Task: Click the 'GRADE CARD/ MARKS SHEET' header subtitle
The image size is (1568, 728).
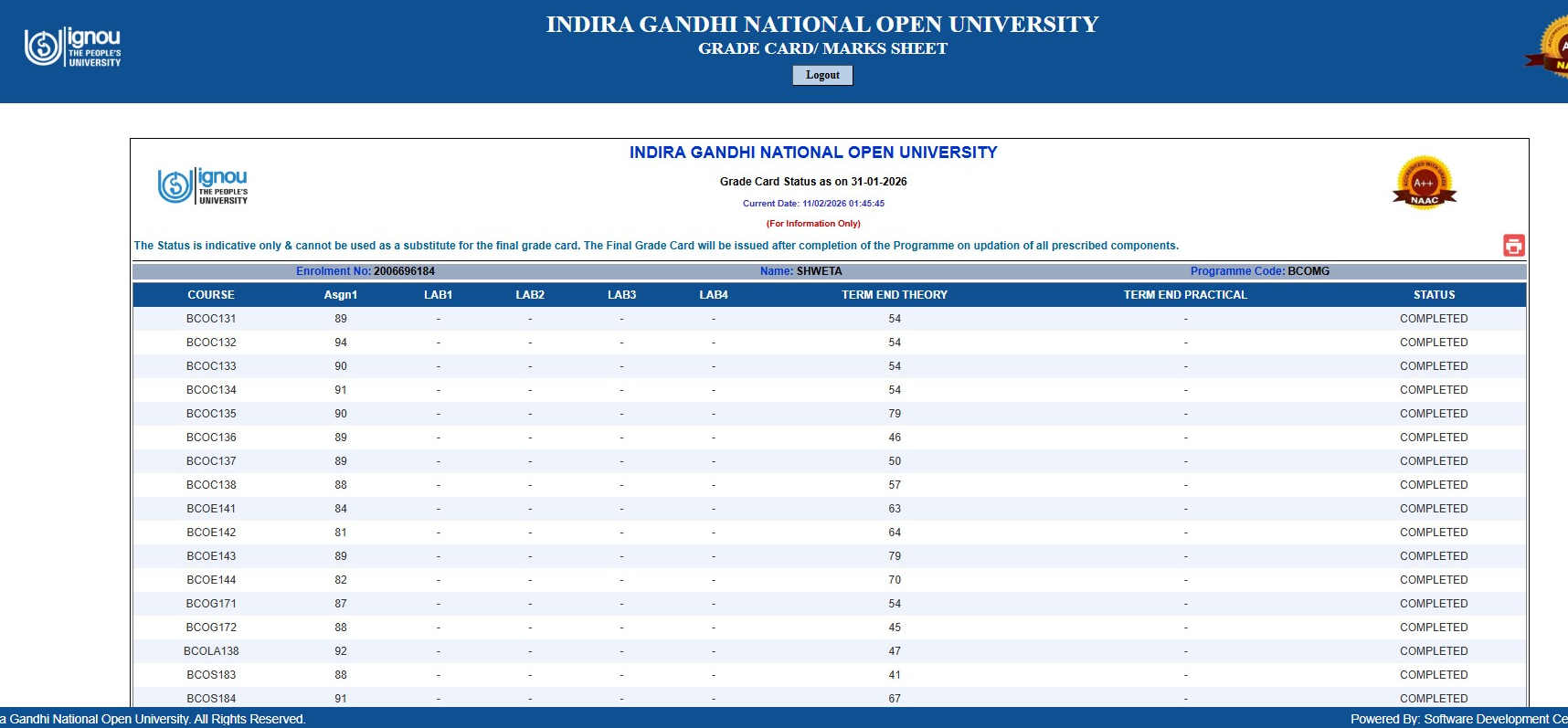Action: (822, 48)
